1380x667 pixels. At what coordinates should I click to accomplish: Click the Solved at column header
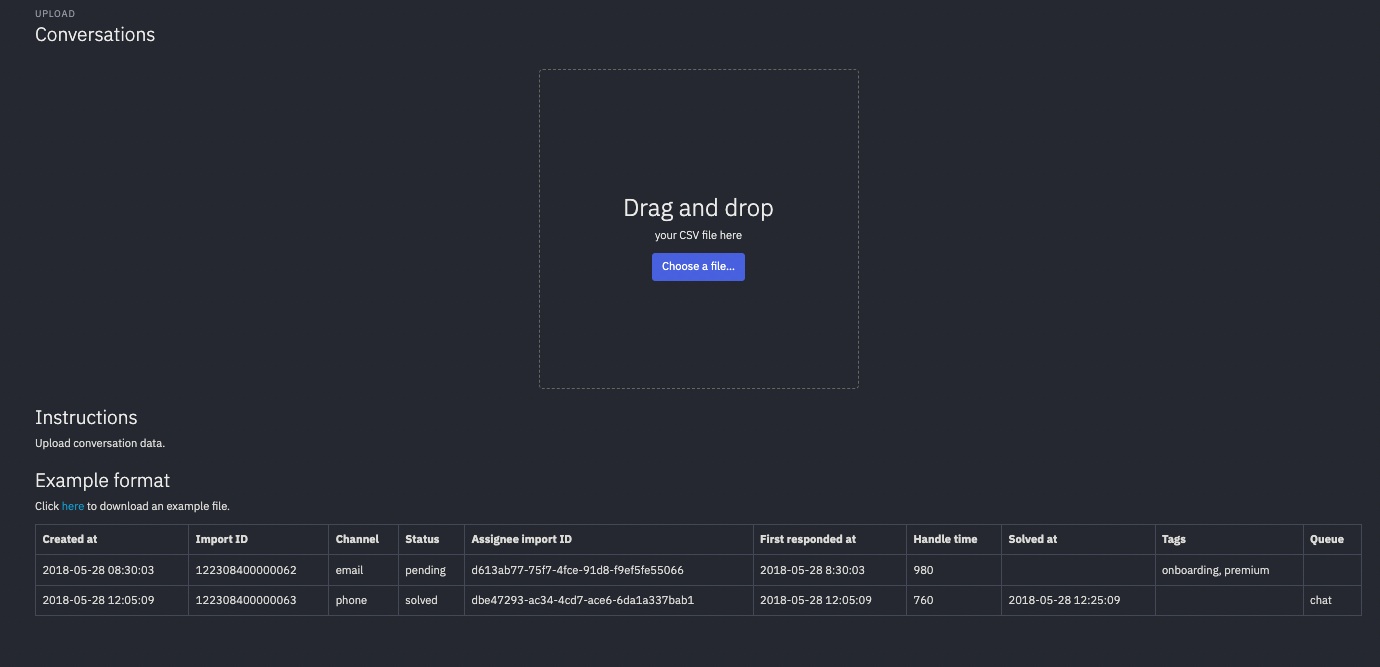pos(1078,540)
